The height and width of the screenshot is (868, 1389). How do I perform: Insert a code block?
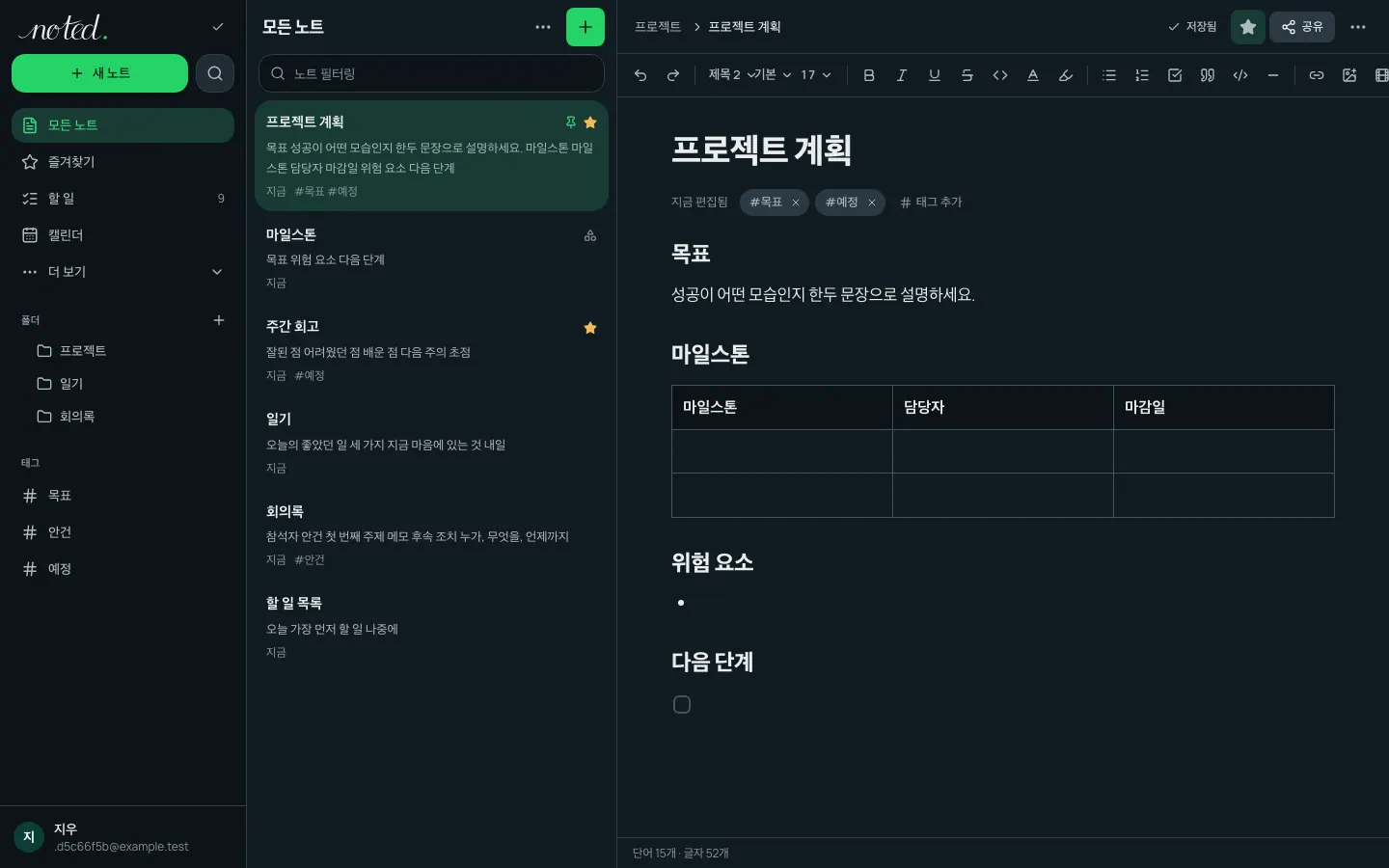coord(1240,75)
